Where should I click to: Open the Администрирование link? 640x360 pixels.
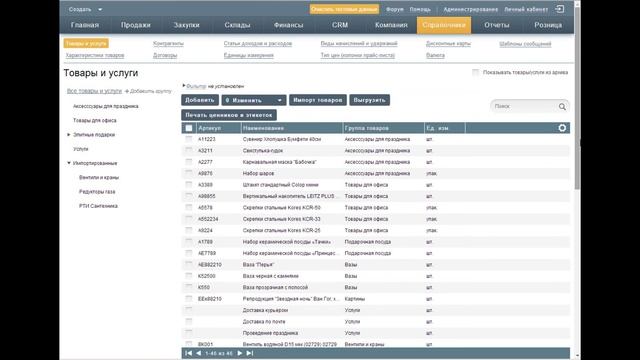click(x=471, y=9)
